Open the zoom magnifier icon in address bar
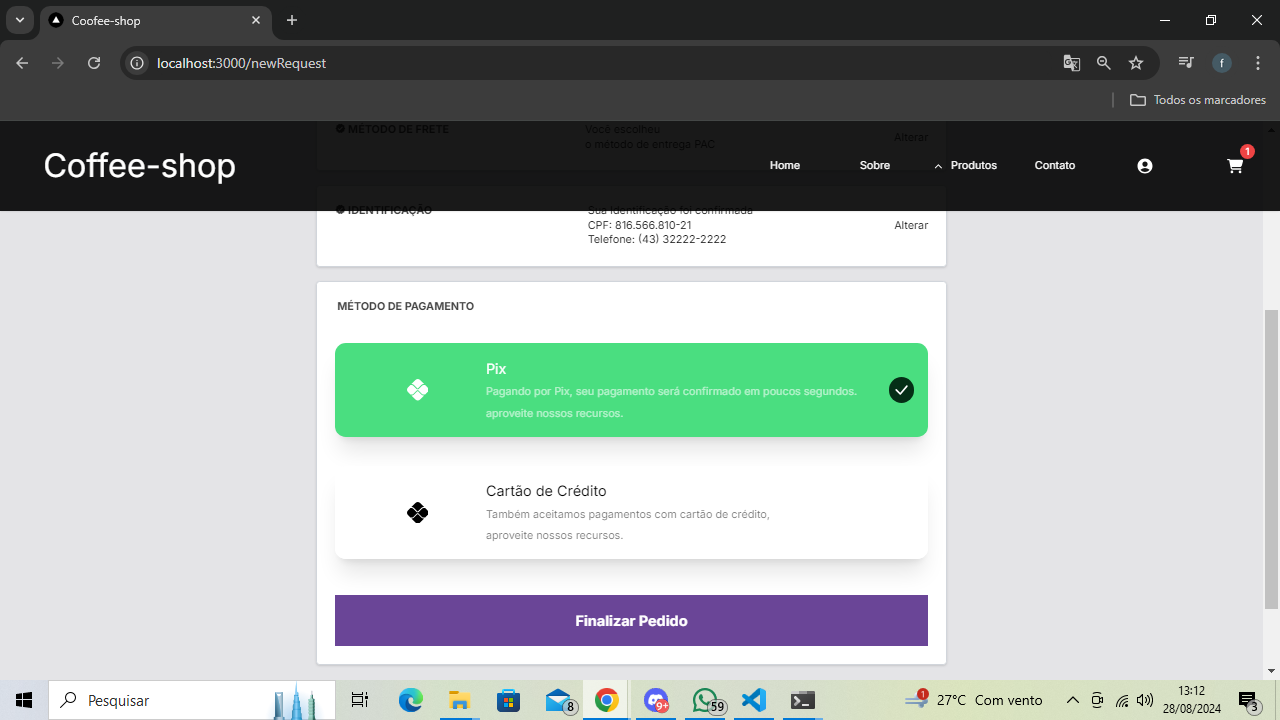 [1104, 63]
